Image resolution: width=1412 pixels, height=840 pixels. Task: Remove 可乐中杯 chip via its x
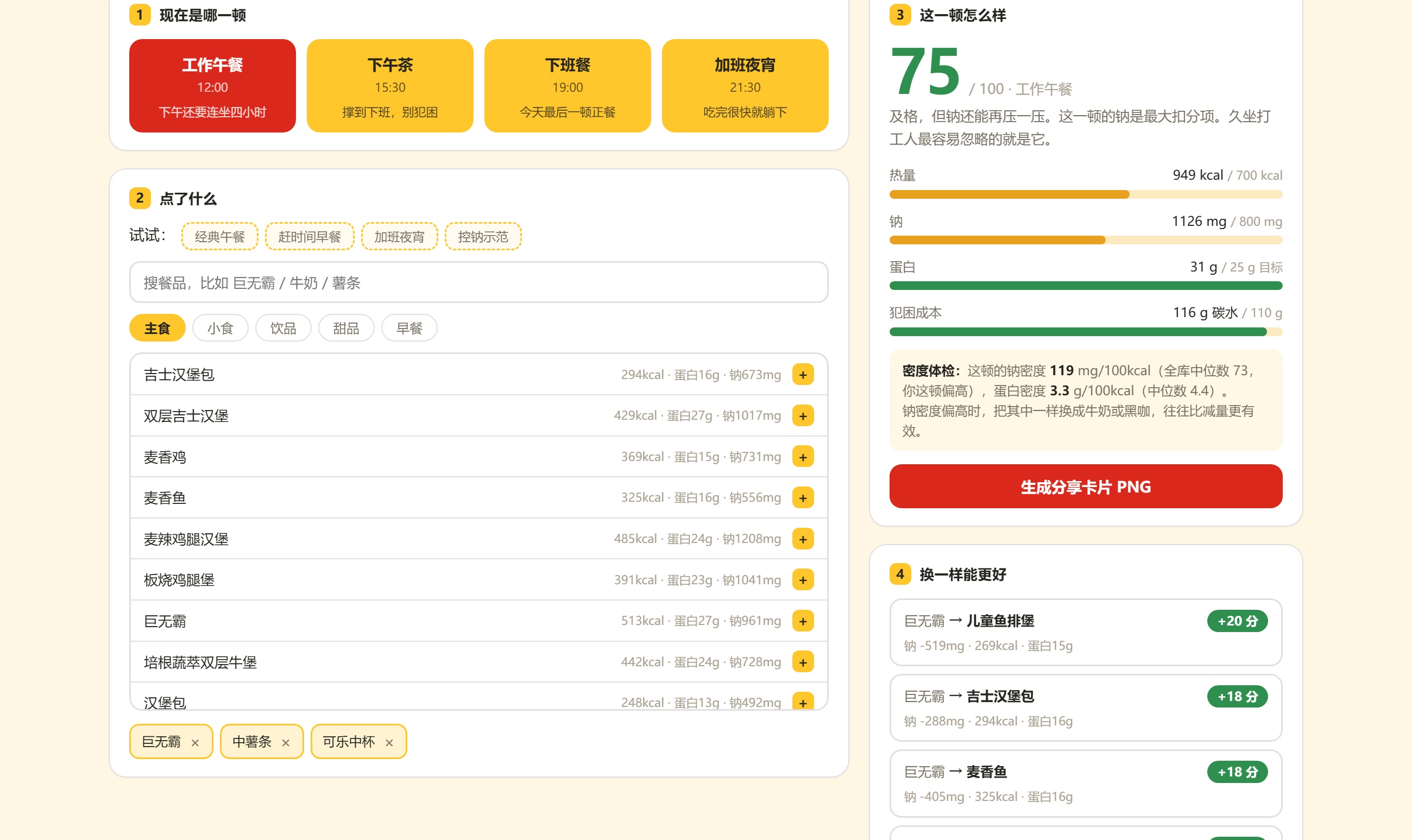389,743
